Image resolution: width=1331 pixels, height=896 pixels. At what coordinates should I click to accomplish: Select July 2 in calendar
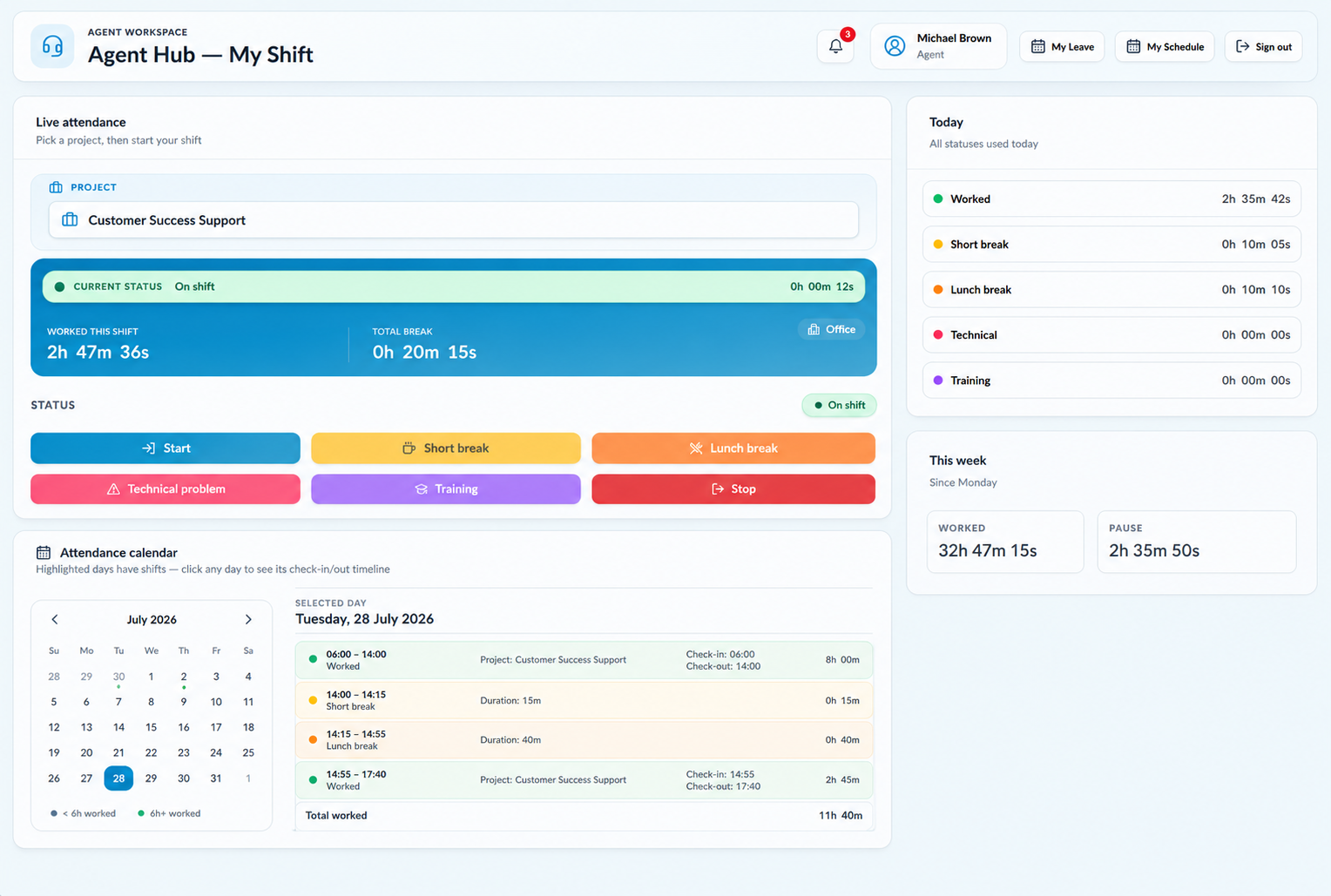tap(184, 677)
